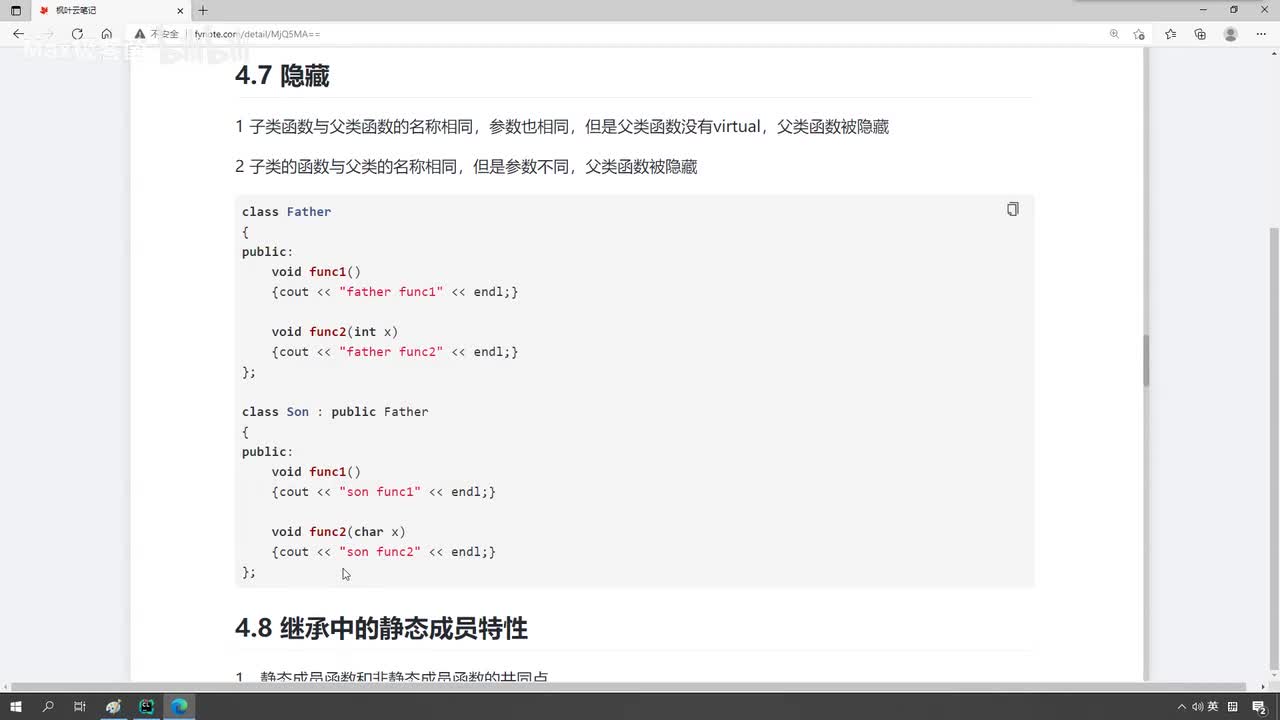
Task: Open browser settings and more menu
Action: click(x=1261, y=34)
